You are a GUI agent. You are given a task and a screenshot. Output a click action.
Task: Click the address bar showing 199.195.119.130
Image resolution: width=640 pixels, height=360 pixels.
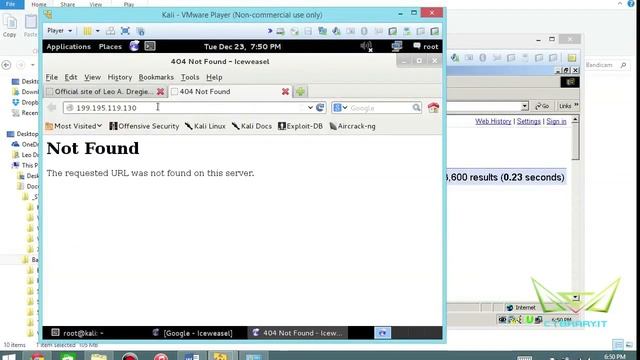[184, 108]
